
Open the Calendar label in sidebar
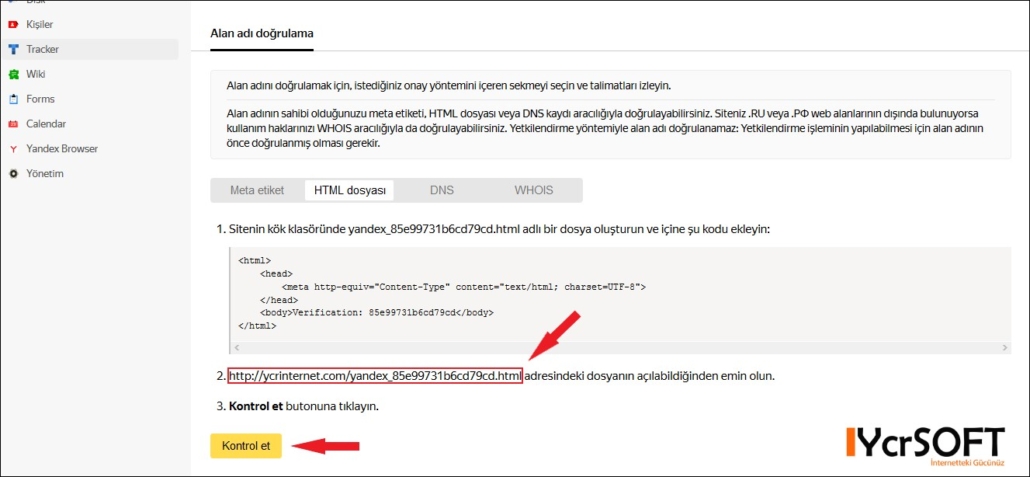click(46, 124)
